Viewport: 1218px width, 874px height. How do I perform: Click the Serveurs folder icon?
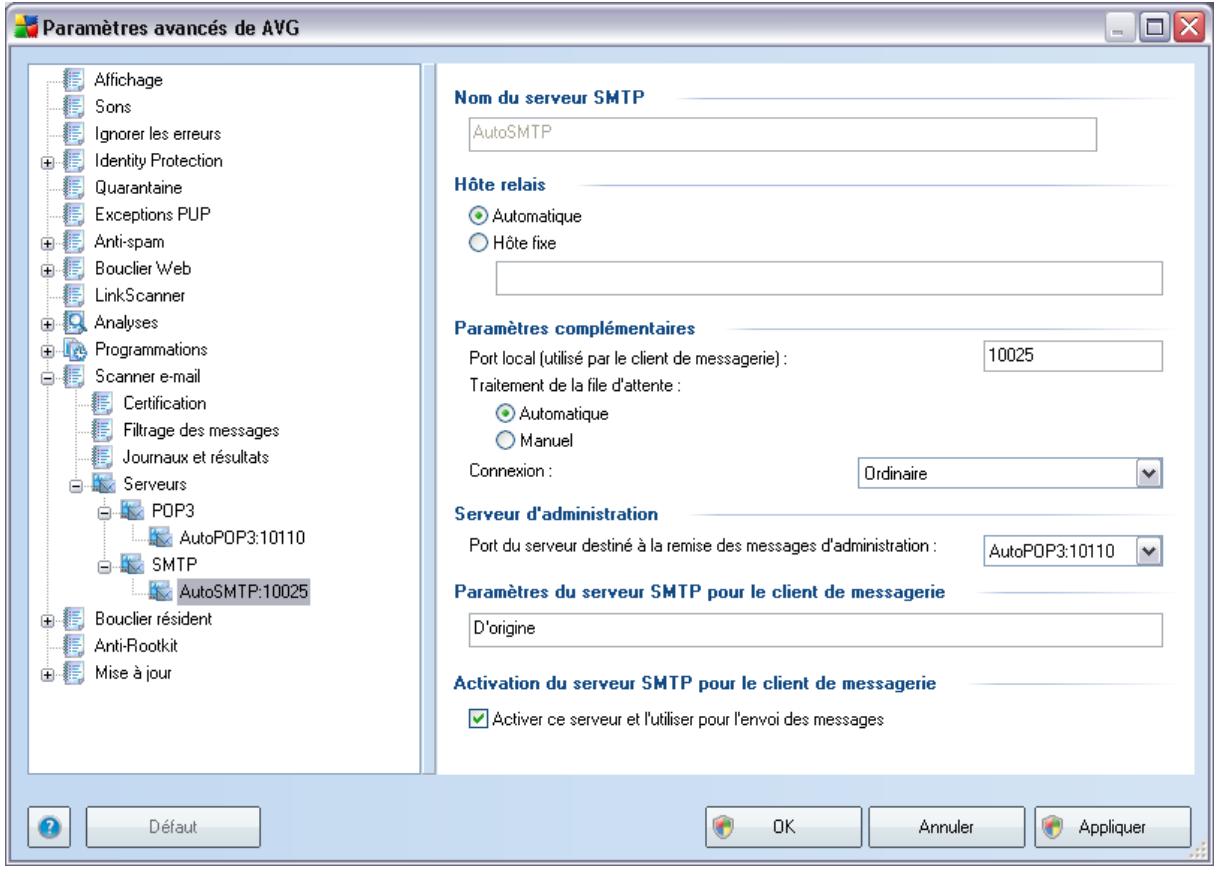click(102, 484)
